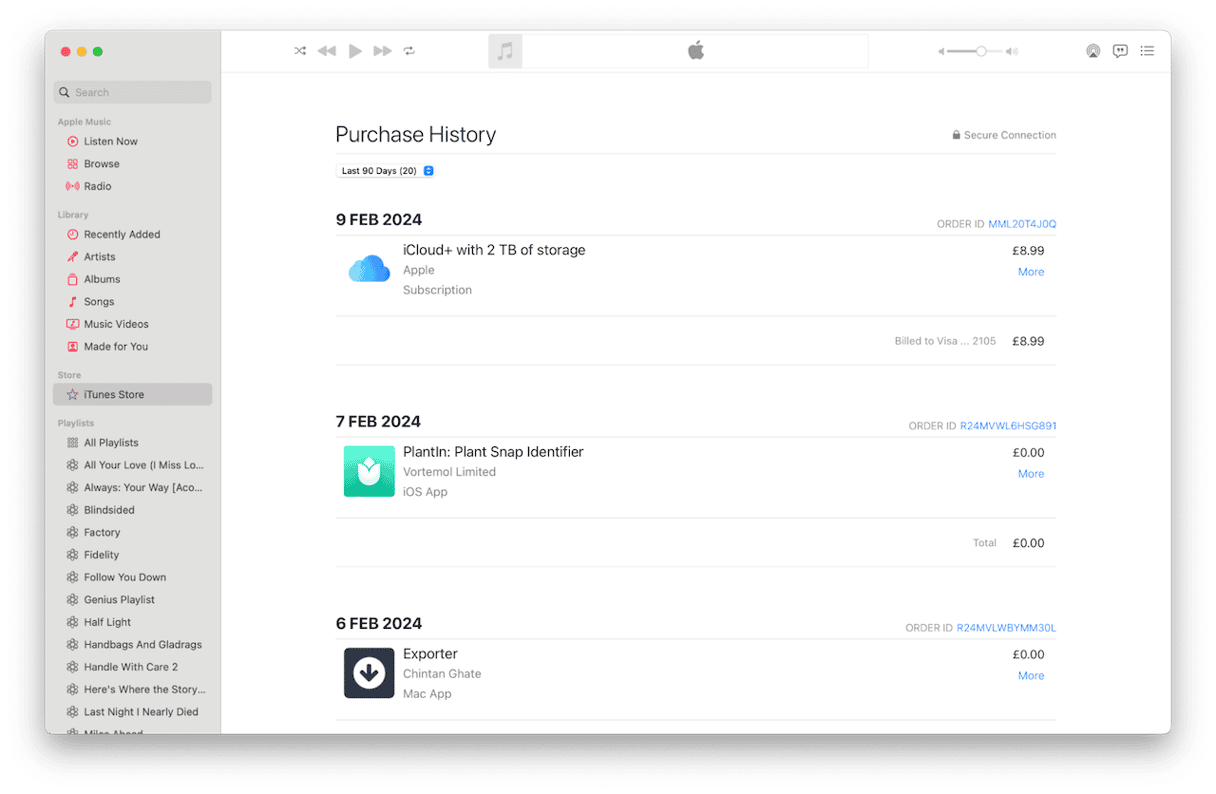Click the iCloud+ cloud icon

click(369, 269)
